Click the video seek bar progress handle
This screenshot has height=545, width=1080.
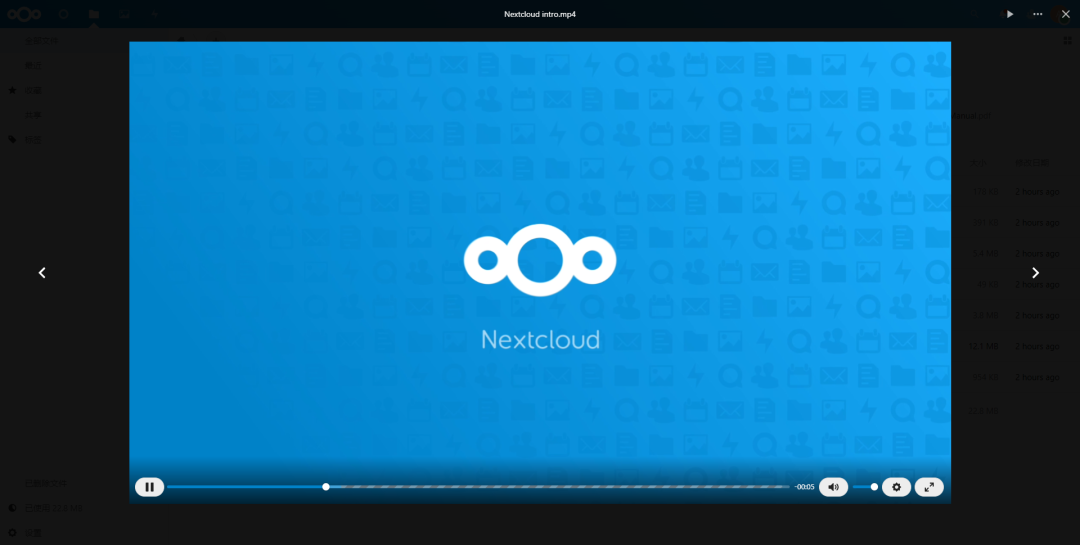[326, 487]
